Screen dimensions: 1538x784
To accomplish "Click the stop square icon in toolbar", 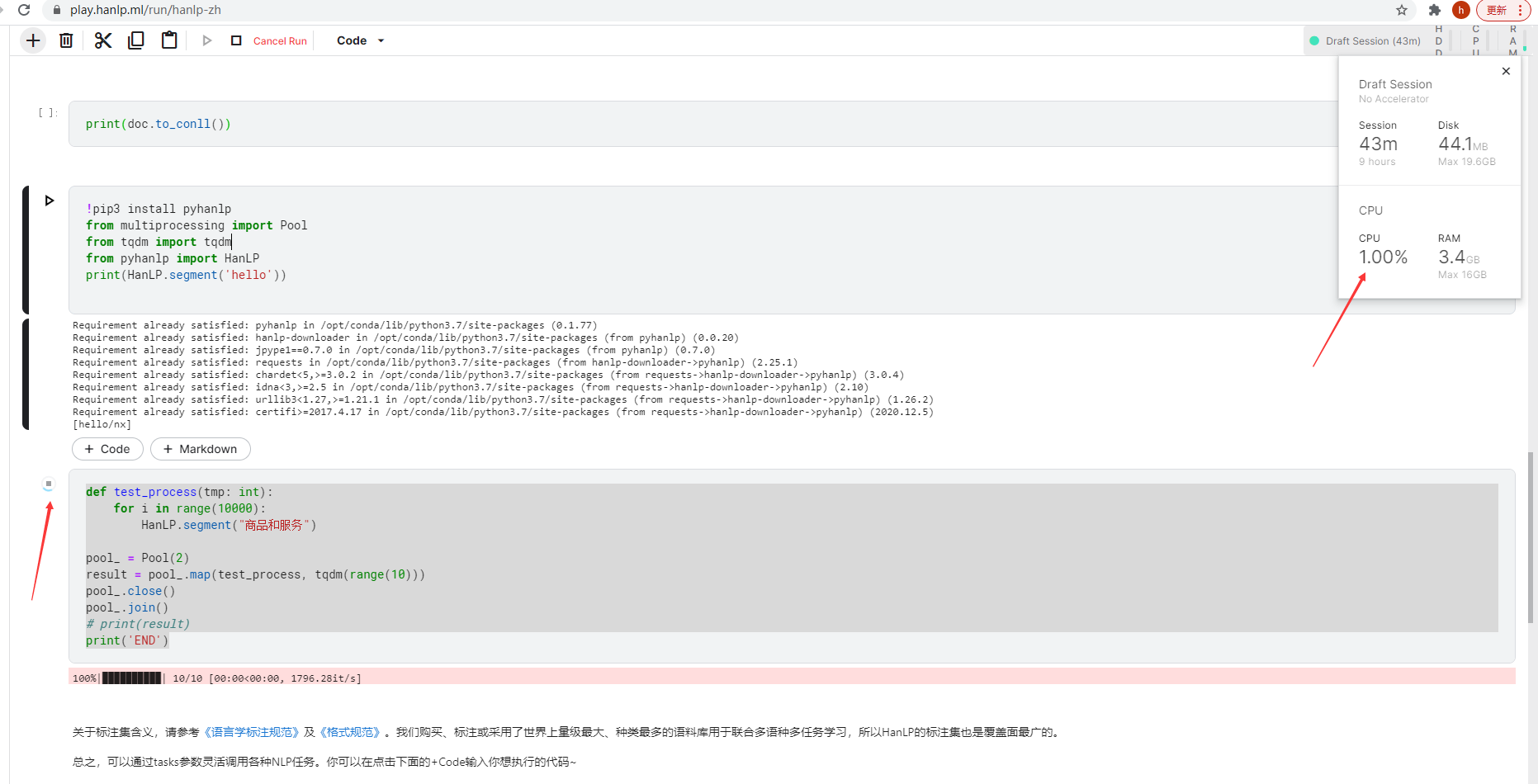I will click(236, 40).
